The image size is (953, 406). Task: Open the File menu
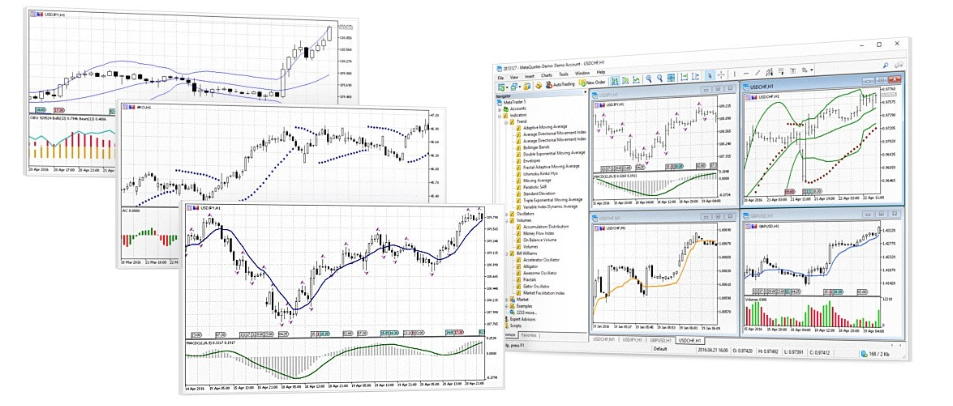500,78
